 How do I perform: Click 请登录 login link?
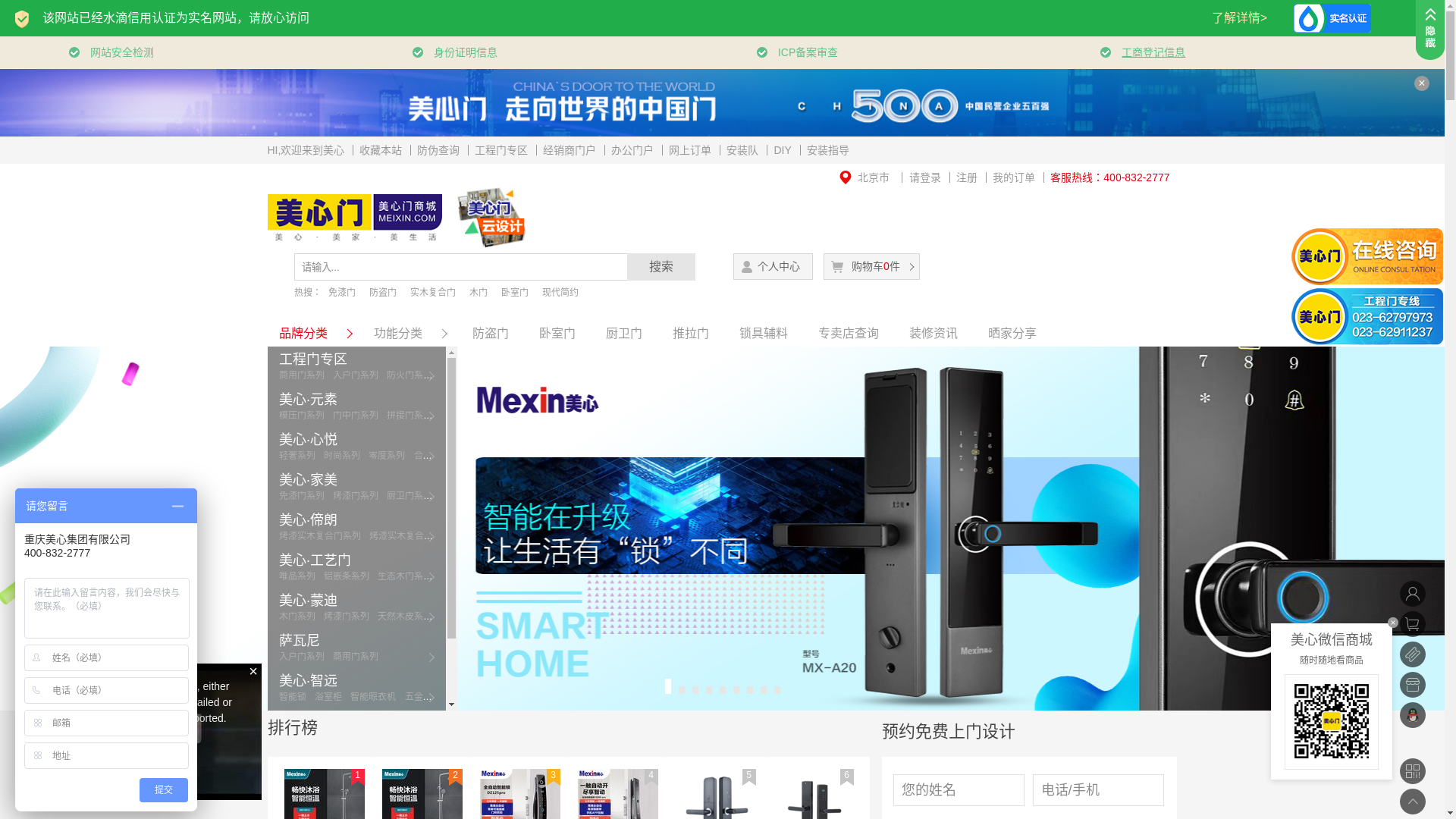tap(925, 177)
